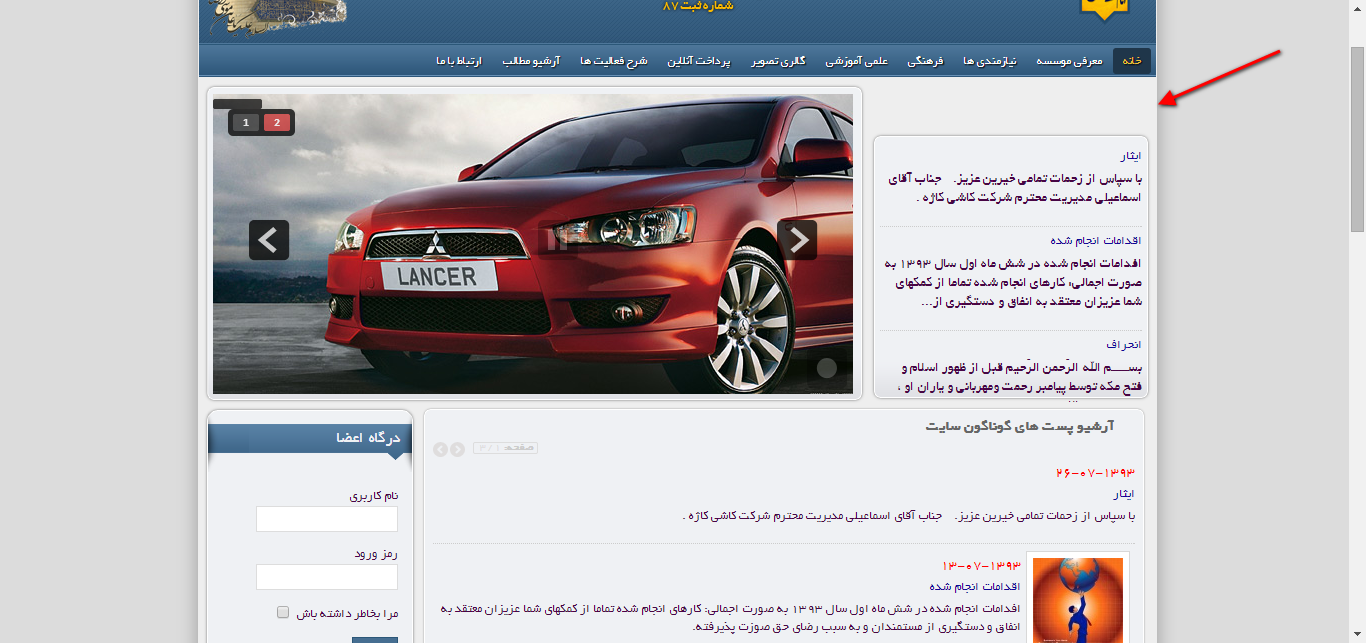The height and width of the screenshot is (643, 1366).
Task: Select slide 2 in slider pager
Action: pos(277,122)
